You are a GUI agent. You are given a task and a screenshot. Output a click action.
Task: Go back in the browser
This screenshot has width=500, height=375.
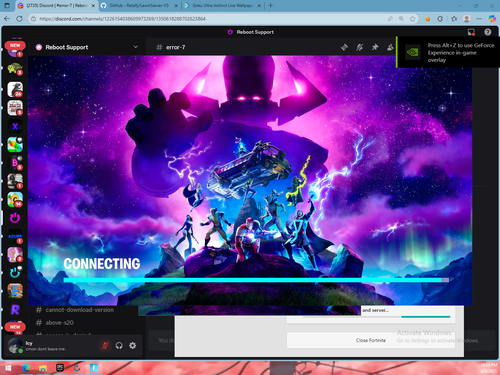tap(7, 19)
